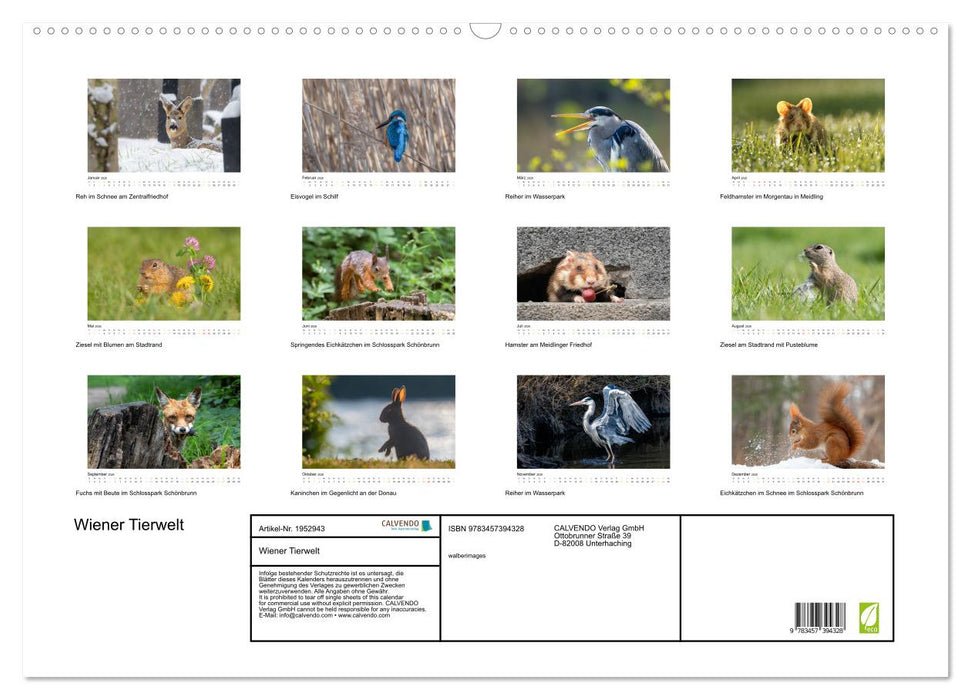The height and width of the screenshot is (700, 971).
Task: Click the green eco seal icon
Action: tap(868, 618)
